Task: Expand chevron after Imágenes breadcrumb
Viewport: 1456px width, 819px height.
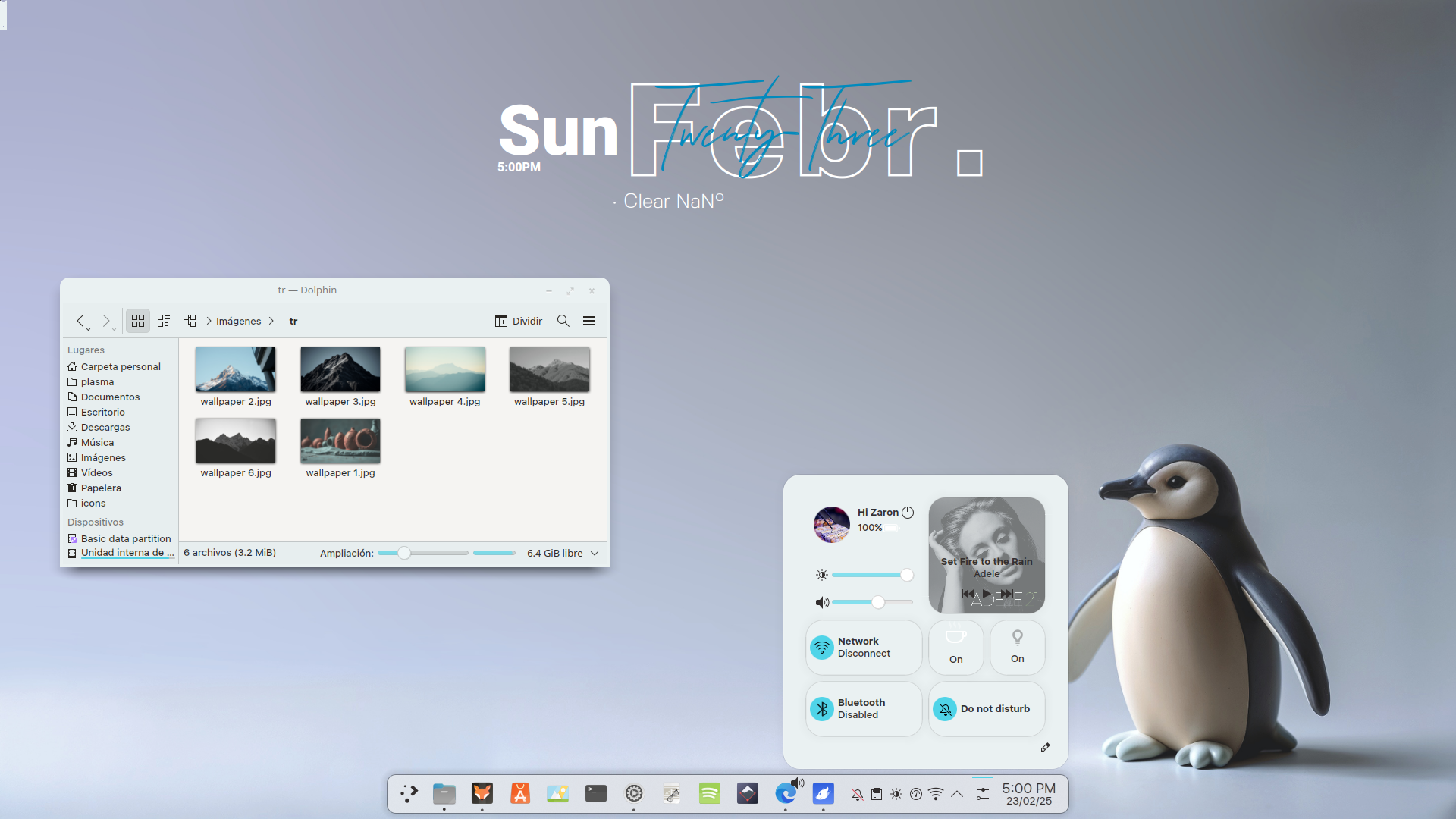Action: coord(271,321)
